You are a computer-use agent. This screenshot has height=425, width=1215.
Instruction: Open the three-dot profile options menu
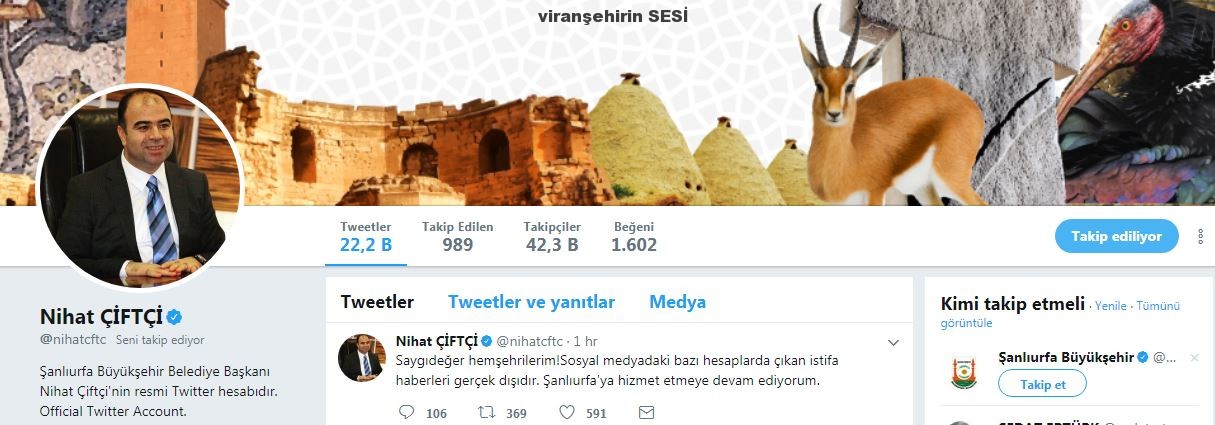click(1200, 235)
